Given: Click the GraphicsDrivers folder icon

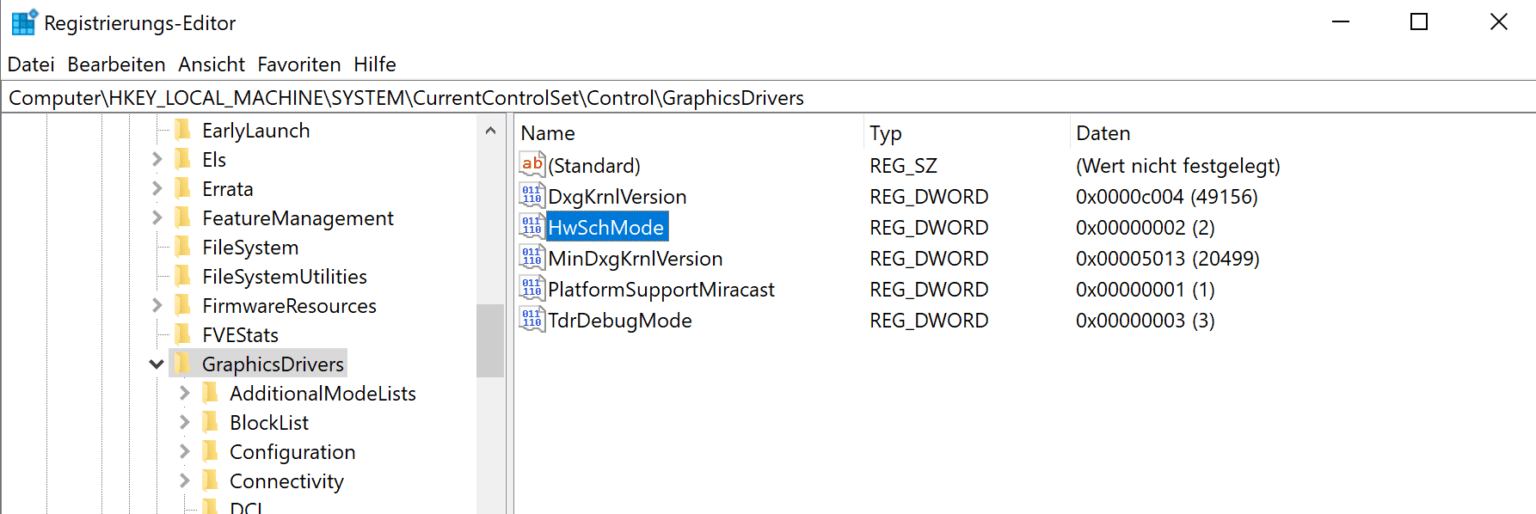Looking at the screenshot, I should tap(182, 364).
